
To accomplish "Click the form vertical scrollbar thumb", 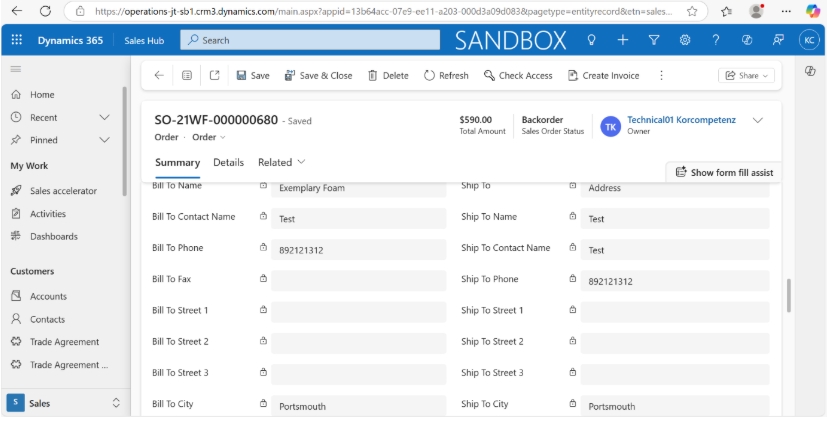I will pos(789,296).
